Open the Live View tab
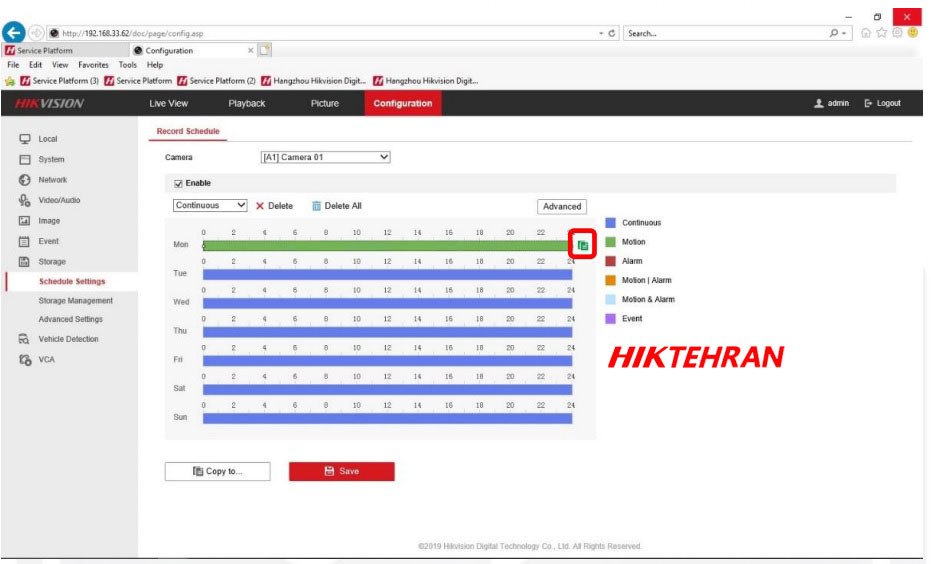Image resolution: width=931 pixels, height=564 pixels. click(x=169, y=103)
